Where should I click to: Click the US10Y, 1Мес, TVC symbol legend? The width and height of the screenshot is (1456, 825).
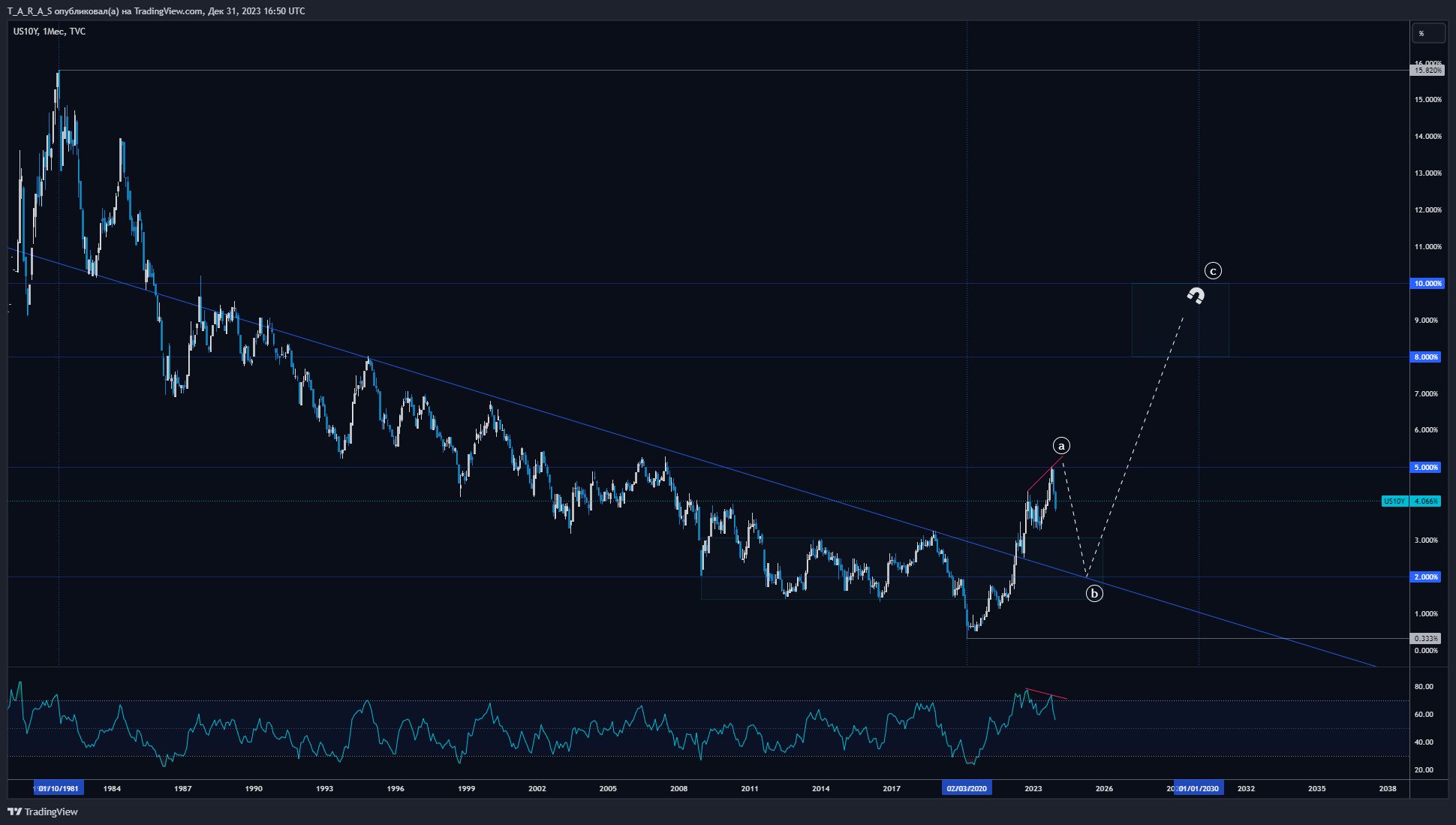coord(50,32)
